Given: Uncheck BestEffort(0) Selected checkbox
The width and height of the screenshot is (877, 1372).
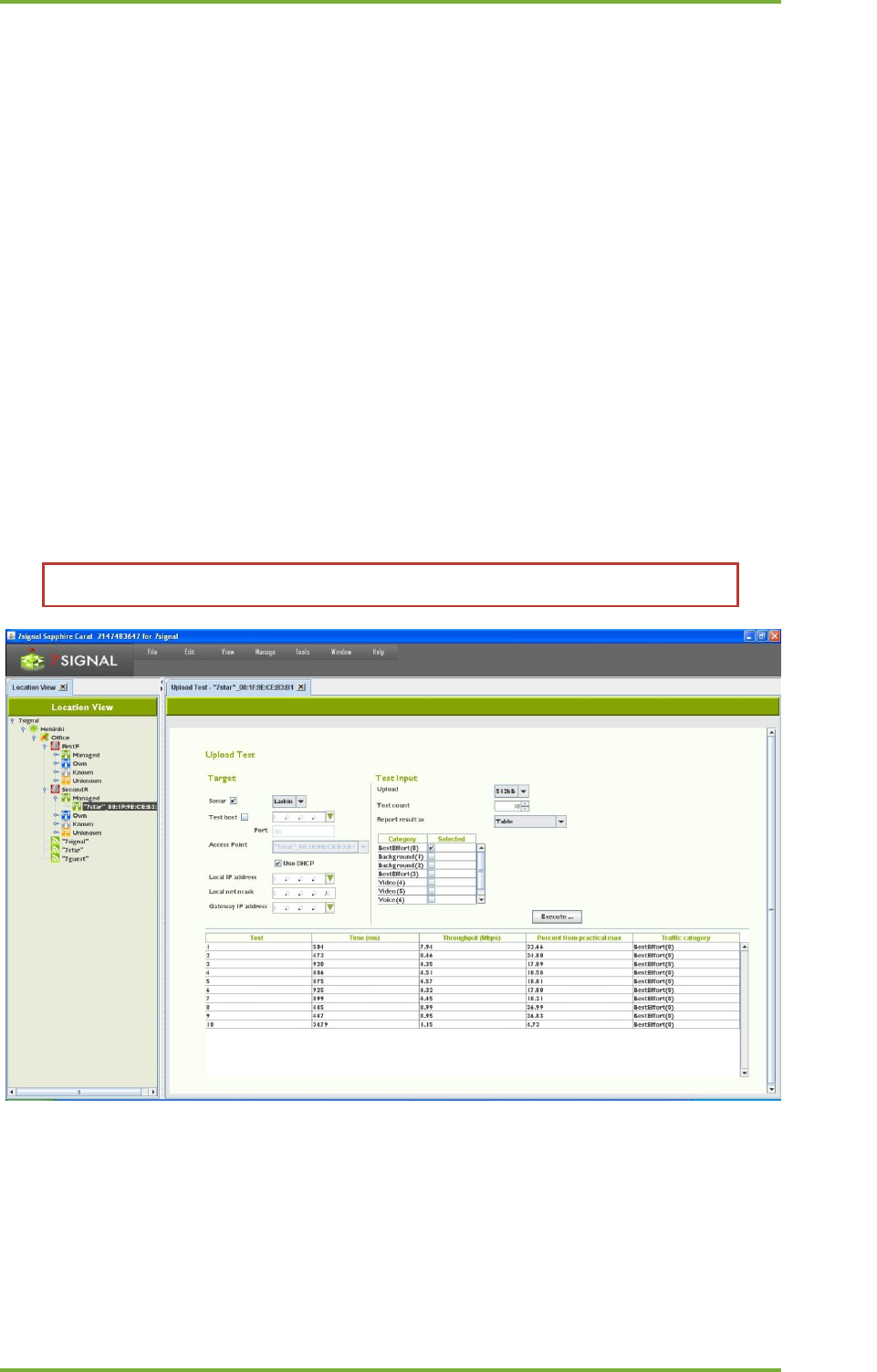Looking at the screenshot, I should click(x=432, y=848).
